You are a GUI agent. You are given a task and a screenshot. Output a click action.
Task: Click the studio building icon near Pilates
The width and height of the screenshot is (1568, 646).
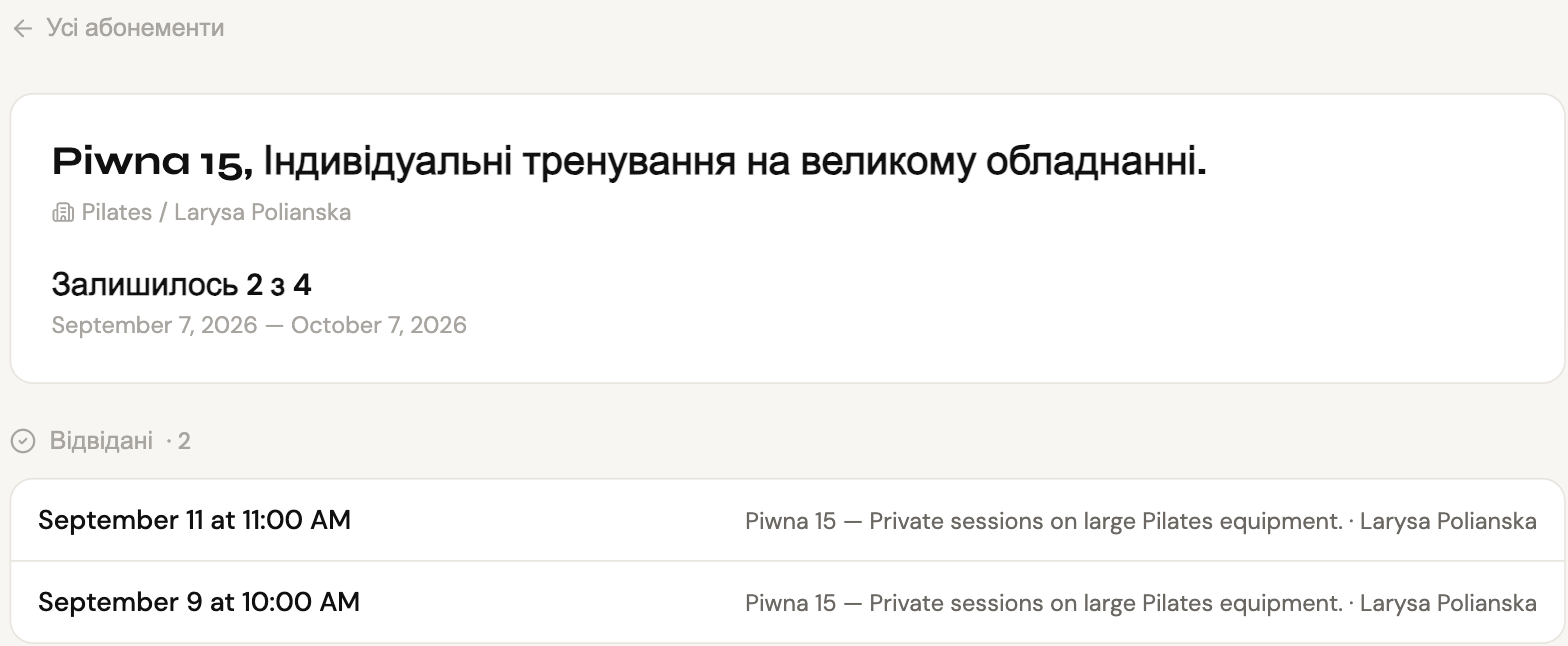point(63,213)
